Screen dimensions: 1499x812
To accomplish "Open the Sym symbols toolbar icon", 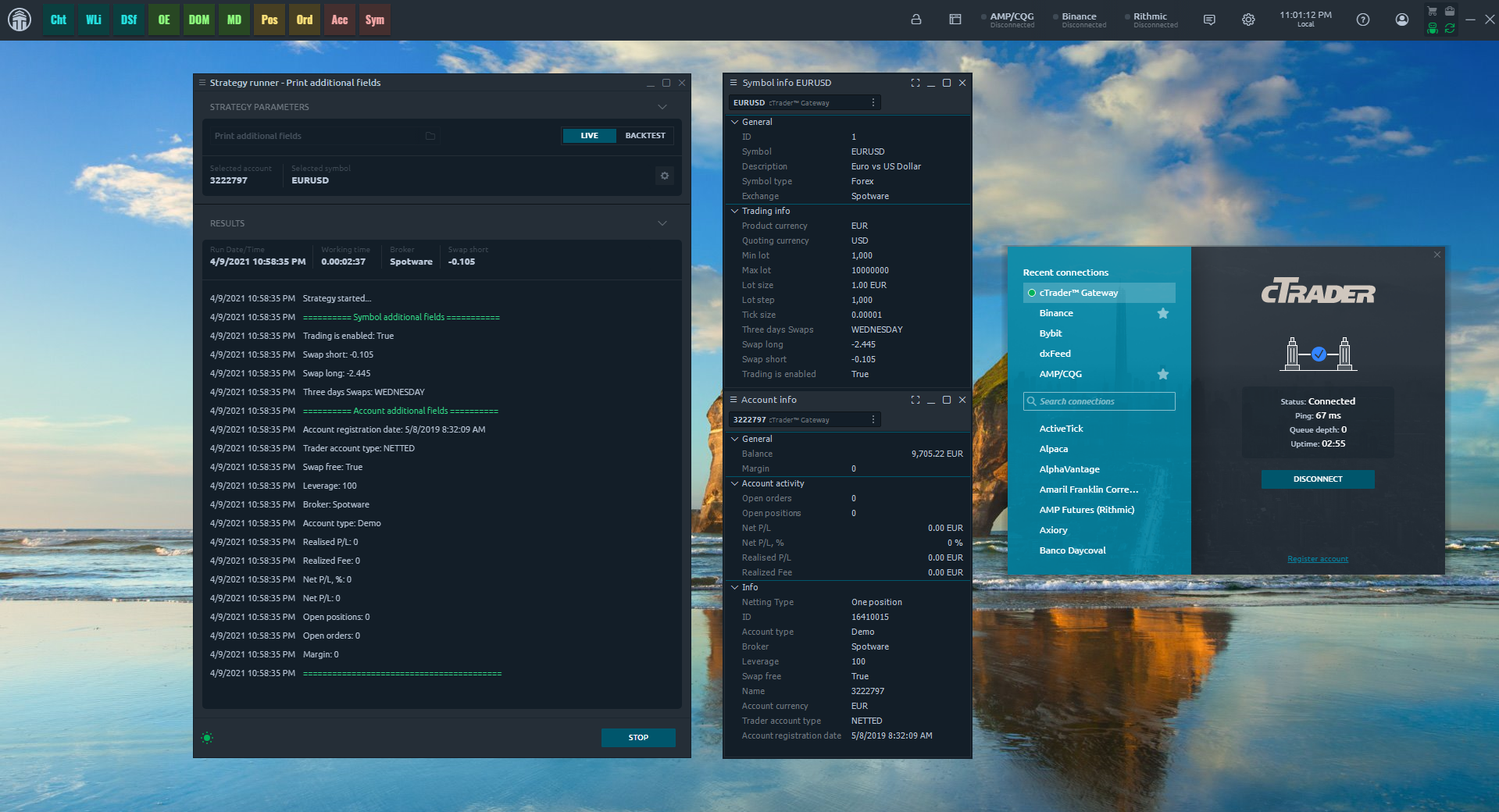I will [374, 20].
